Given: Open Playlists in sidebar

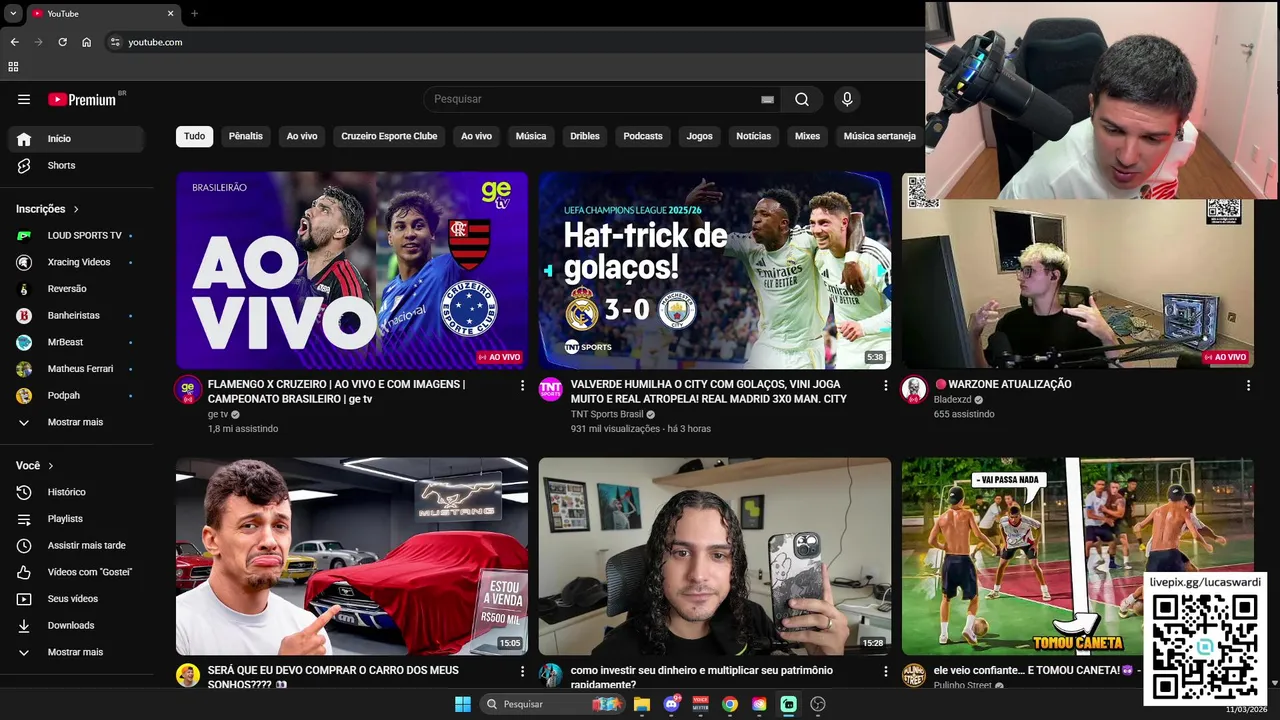Looking at the screenshot, I should click(x=75, y=519).
